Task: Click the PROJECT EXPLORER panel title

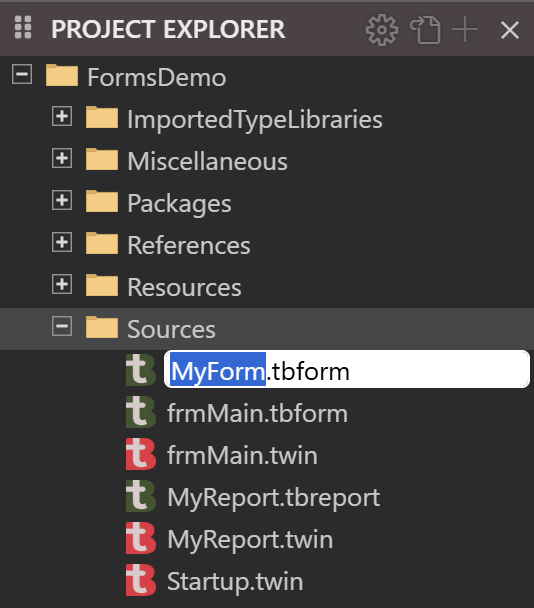Action: 168,29
